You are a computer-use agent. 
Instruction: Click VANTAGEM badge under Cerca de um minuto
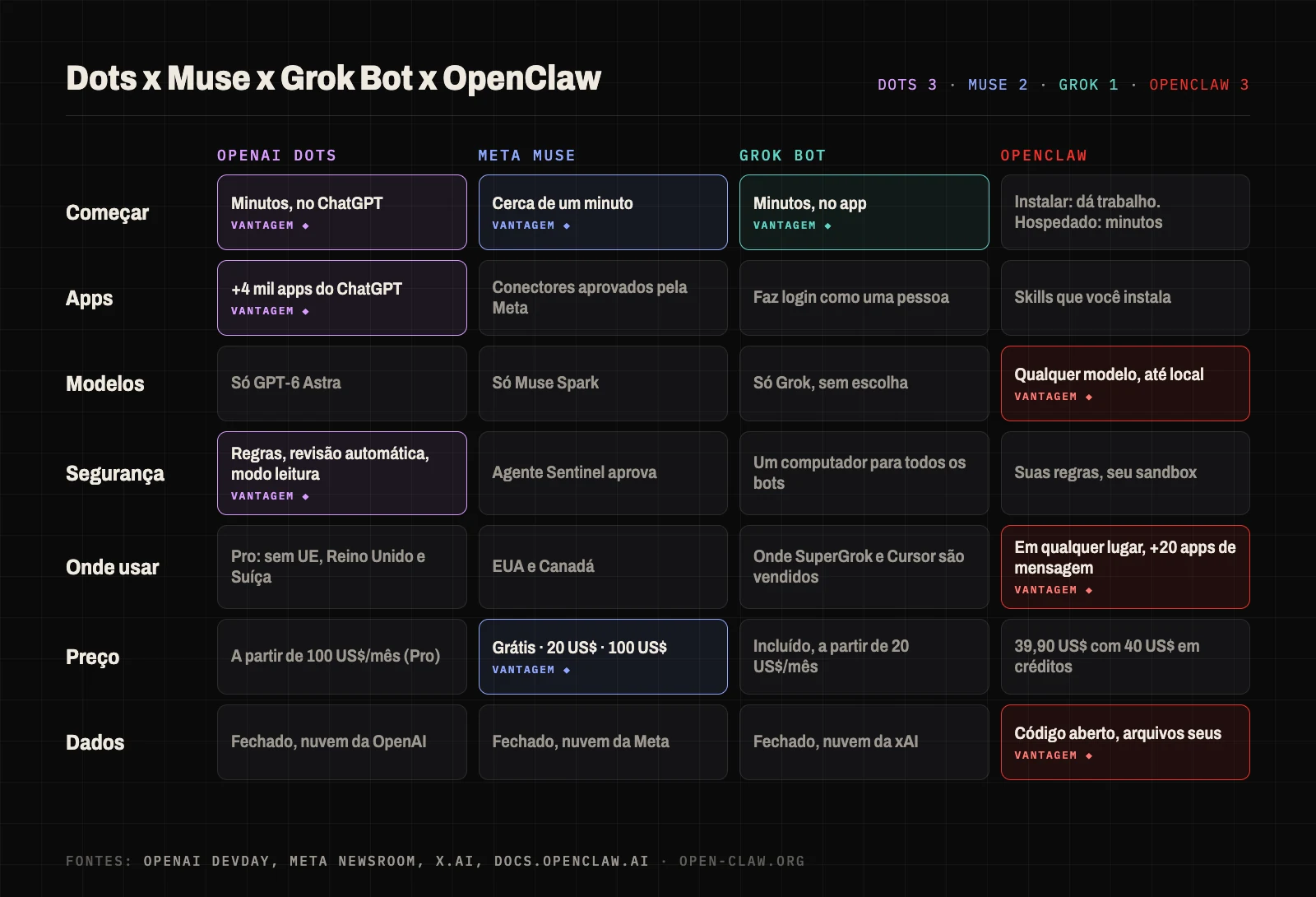pyautogui.click(x=531, y=225)
